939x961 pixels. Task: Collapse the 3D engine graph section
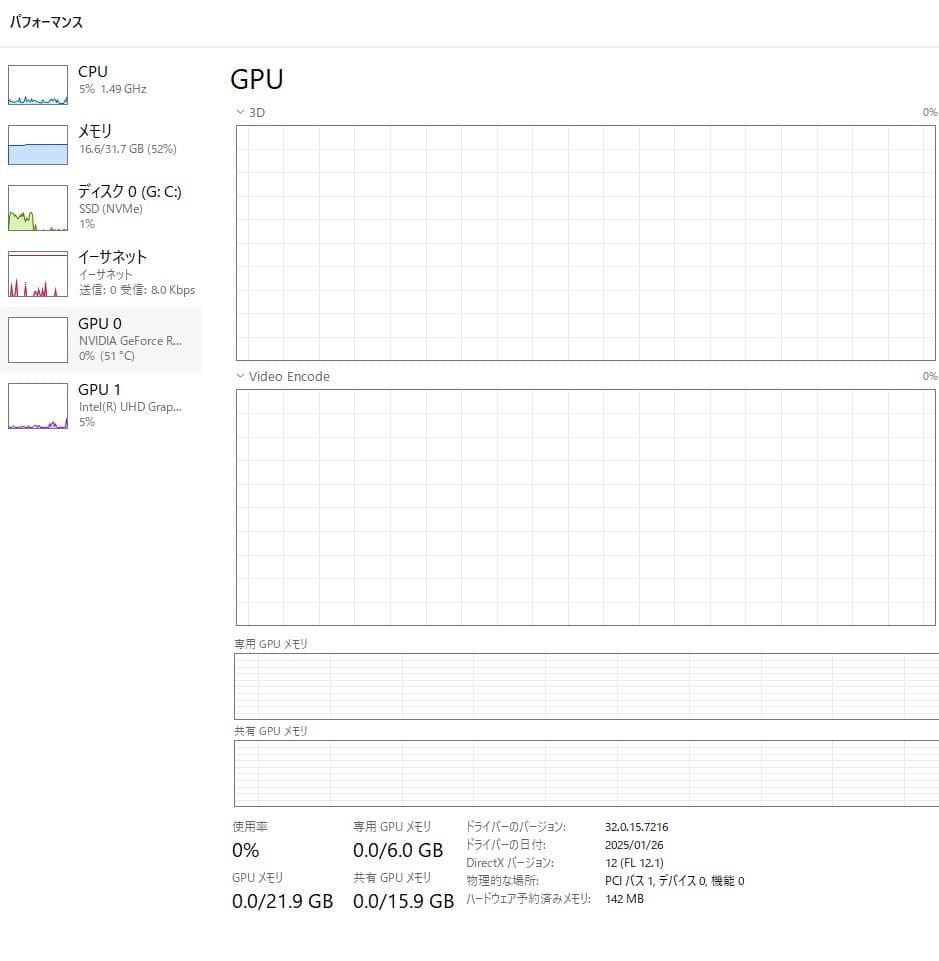click(240, 112)
